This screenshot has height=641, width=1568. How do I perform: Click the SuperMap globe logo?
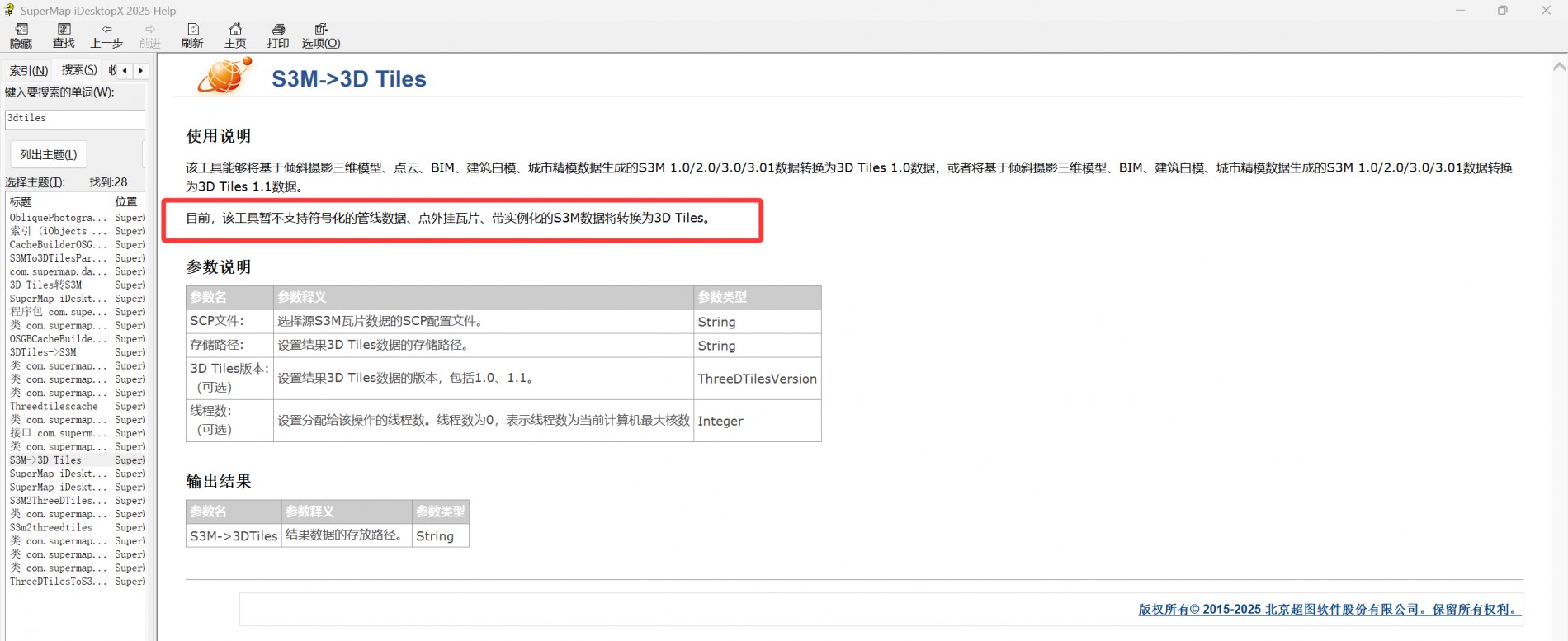tap(224, 77)
